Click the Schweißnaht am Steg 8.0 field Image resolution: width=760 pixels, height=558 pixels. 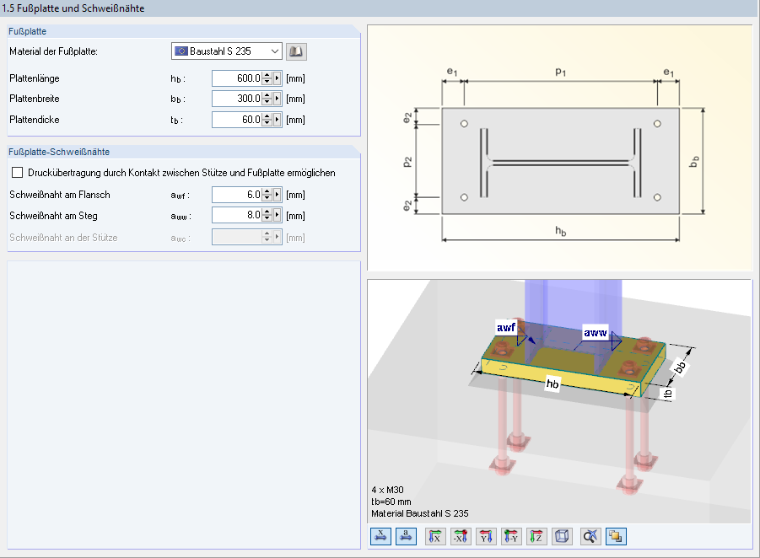point(238,215)
